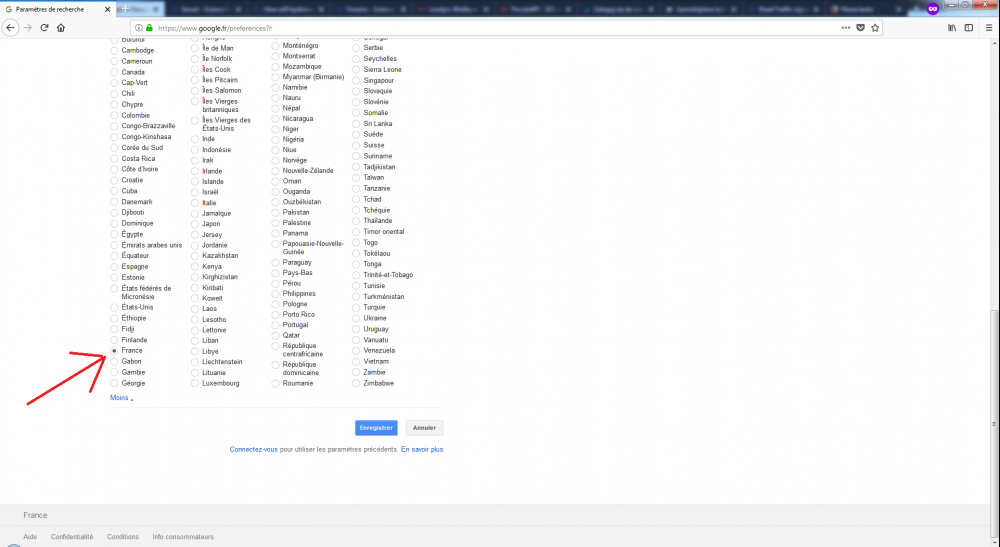
Task: Click the private browsing mask icon
Action: click(x=933, y=9)
